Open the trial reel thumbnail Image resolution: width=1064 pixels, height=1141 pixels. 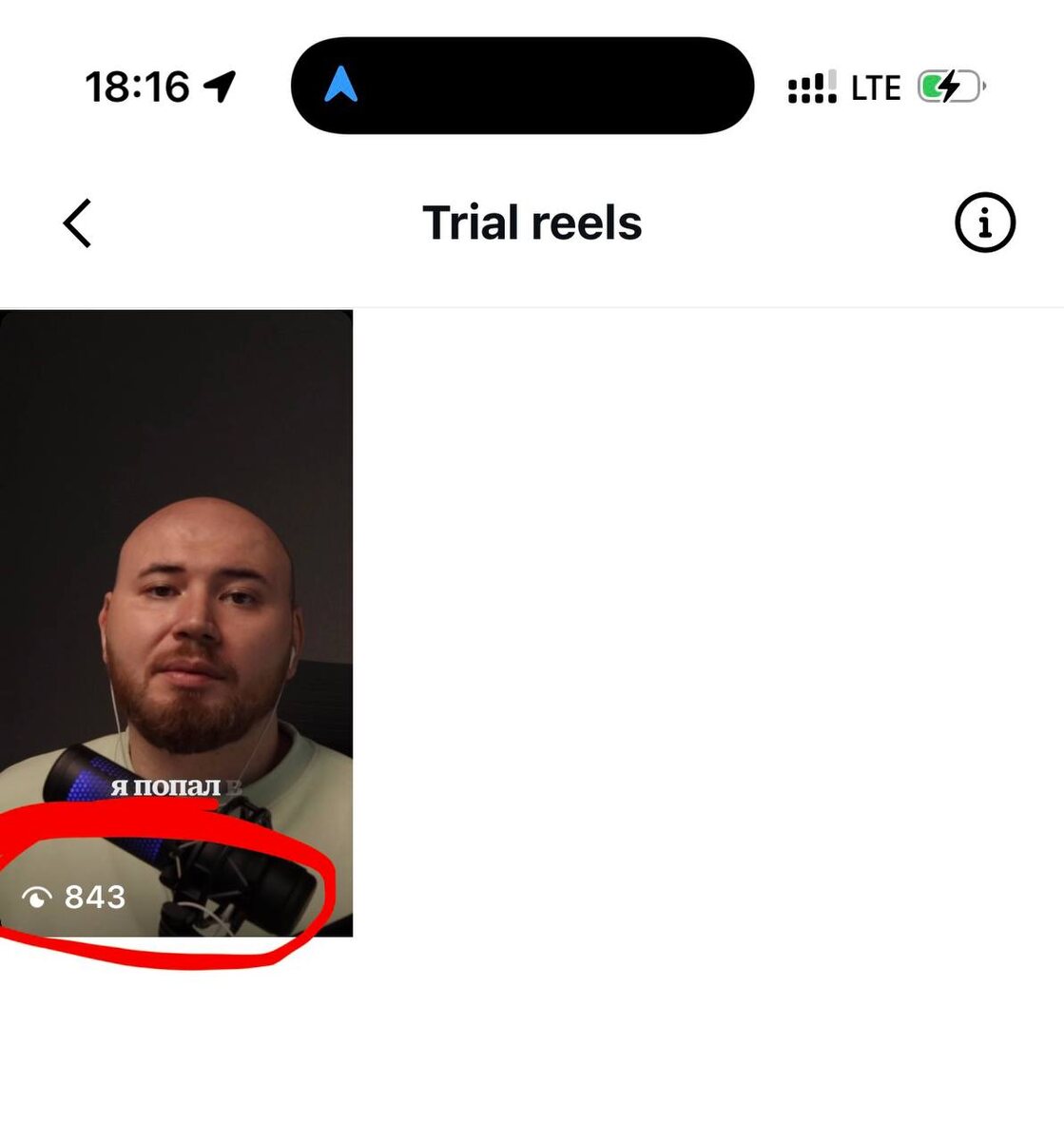coord(176,623)
